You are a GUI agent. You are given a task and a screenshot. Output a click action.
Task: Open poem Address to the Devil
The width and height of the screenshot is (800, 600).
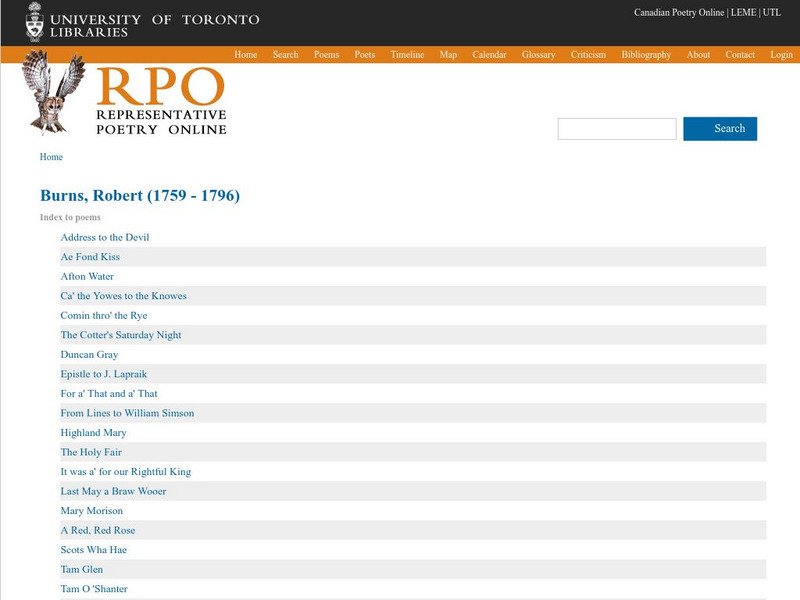click(105, 237)
